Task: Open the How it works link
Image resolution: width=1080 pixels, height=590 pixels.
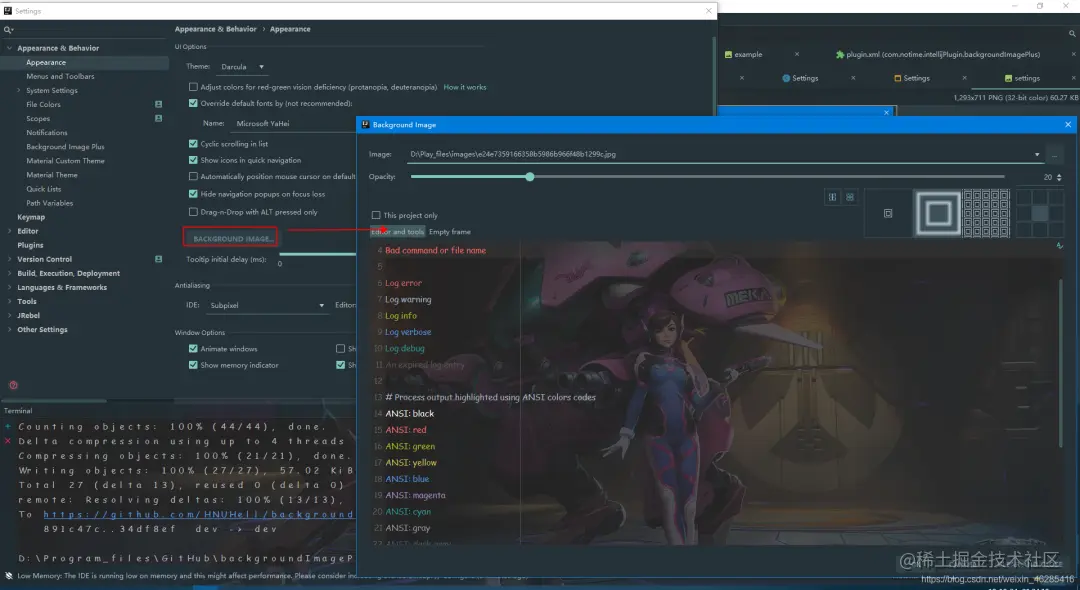Action: click(465, 87)
